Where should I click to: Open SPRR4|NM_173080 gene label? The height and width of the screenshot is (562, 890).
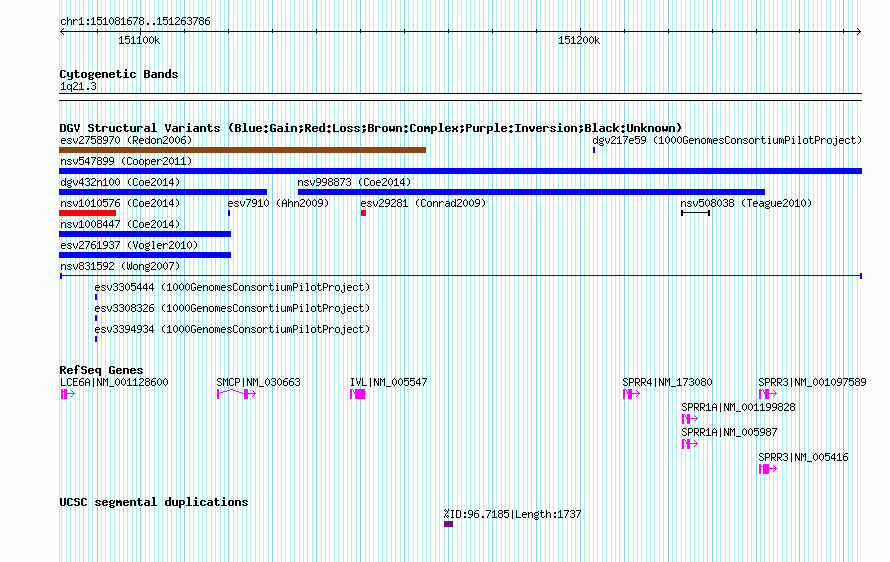[x=667, y=383]
